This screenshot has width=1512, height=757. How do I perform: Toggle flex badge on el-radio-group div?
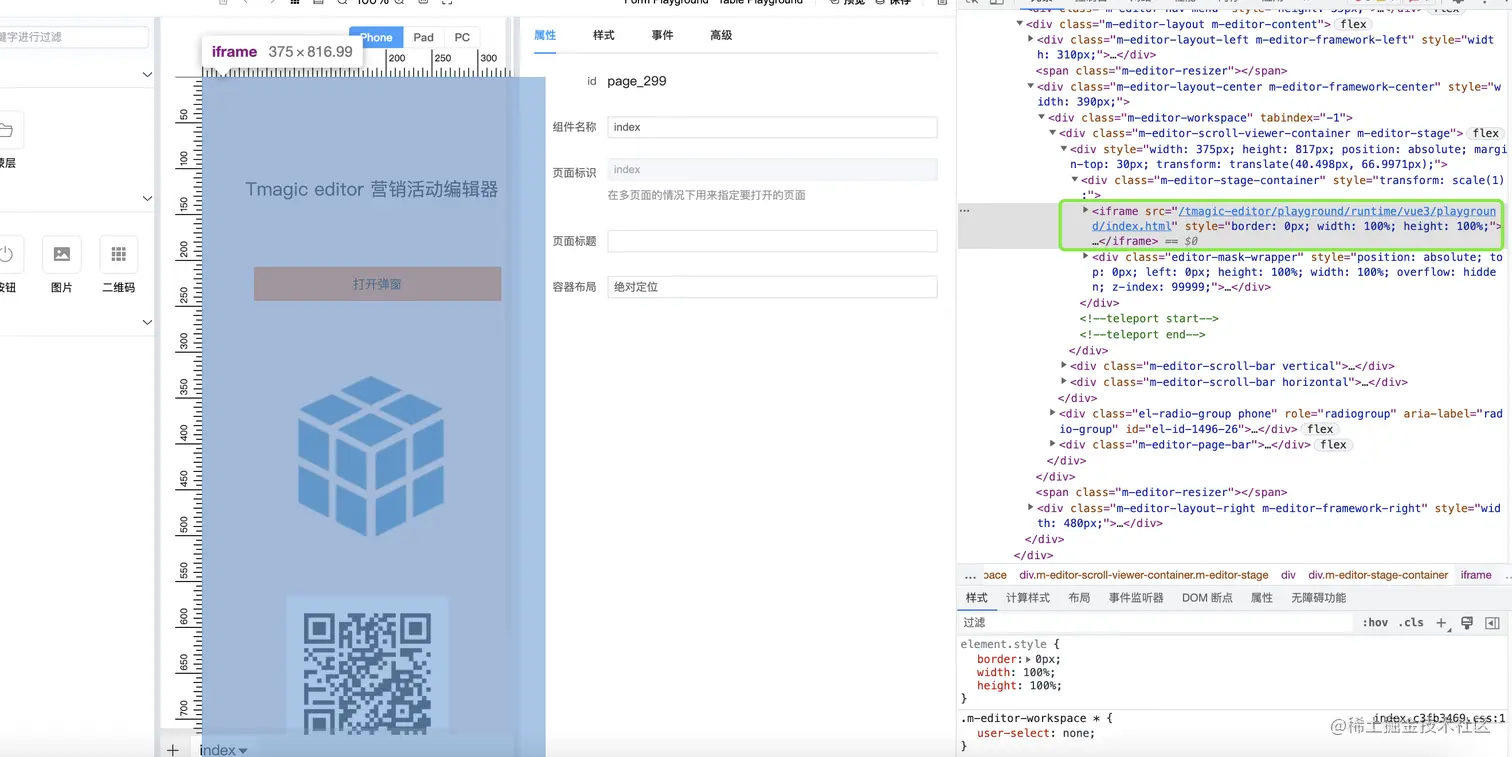(x=1320, y=429)
